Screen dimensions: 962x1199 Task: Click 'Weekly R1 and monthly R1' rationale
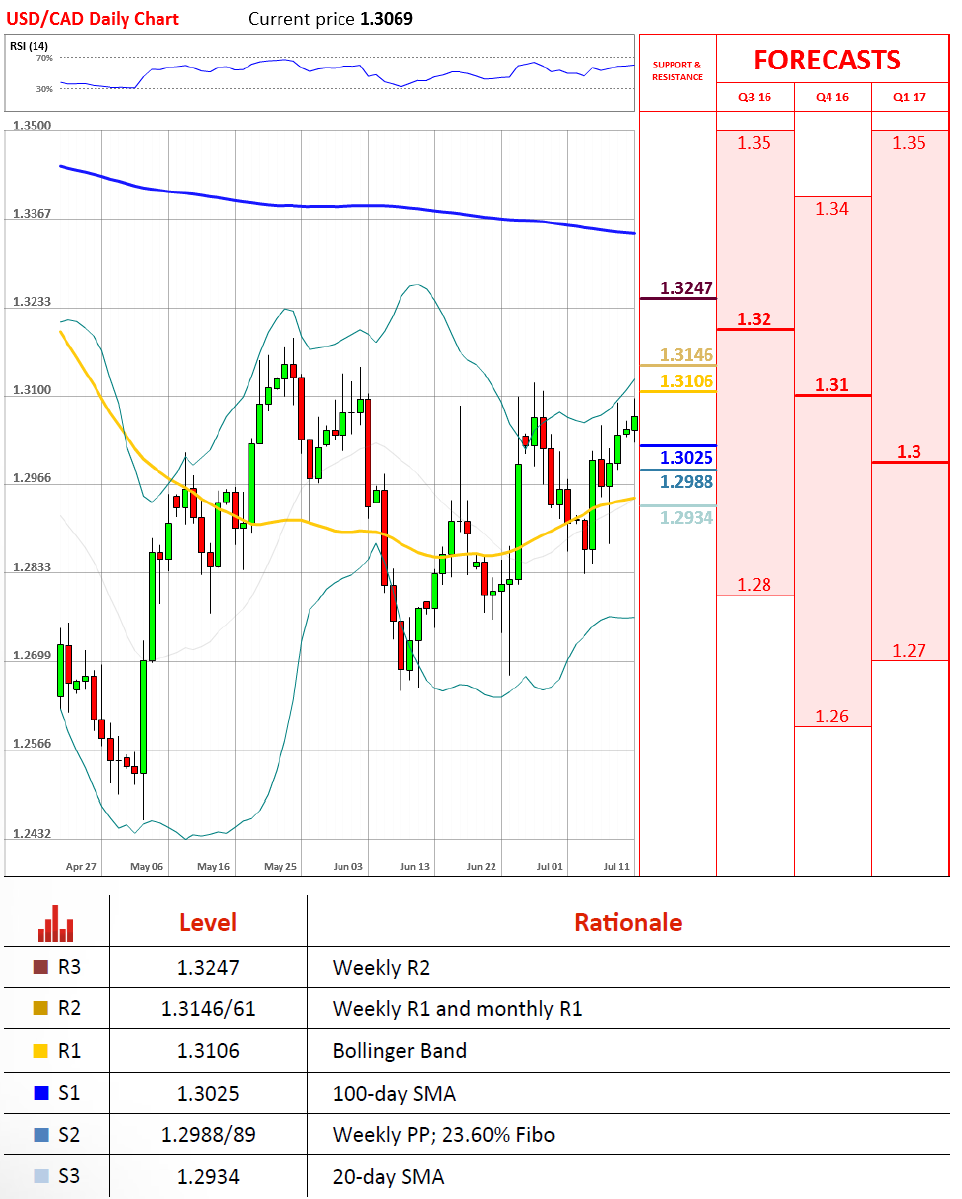coord(457,1009)
